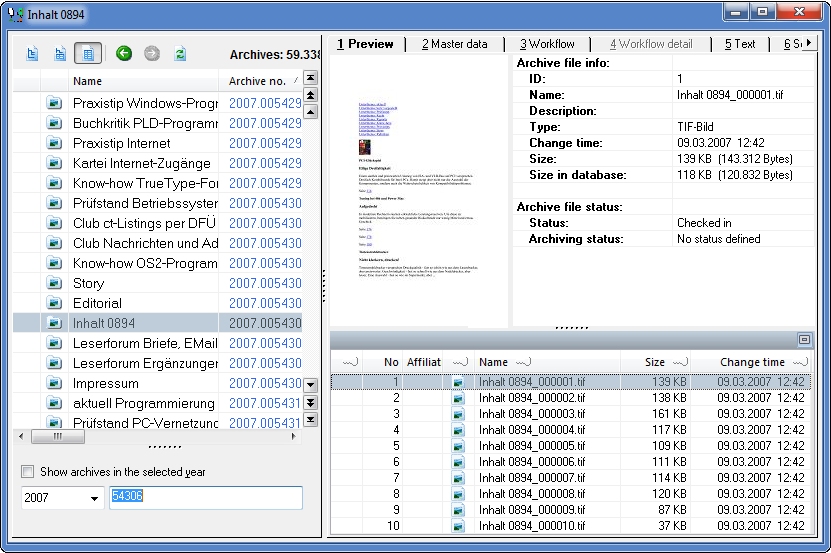Switch to the Master data tab
Screen dimensions: 831x553
click(x=454, y=44)
